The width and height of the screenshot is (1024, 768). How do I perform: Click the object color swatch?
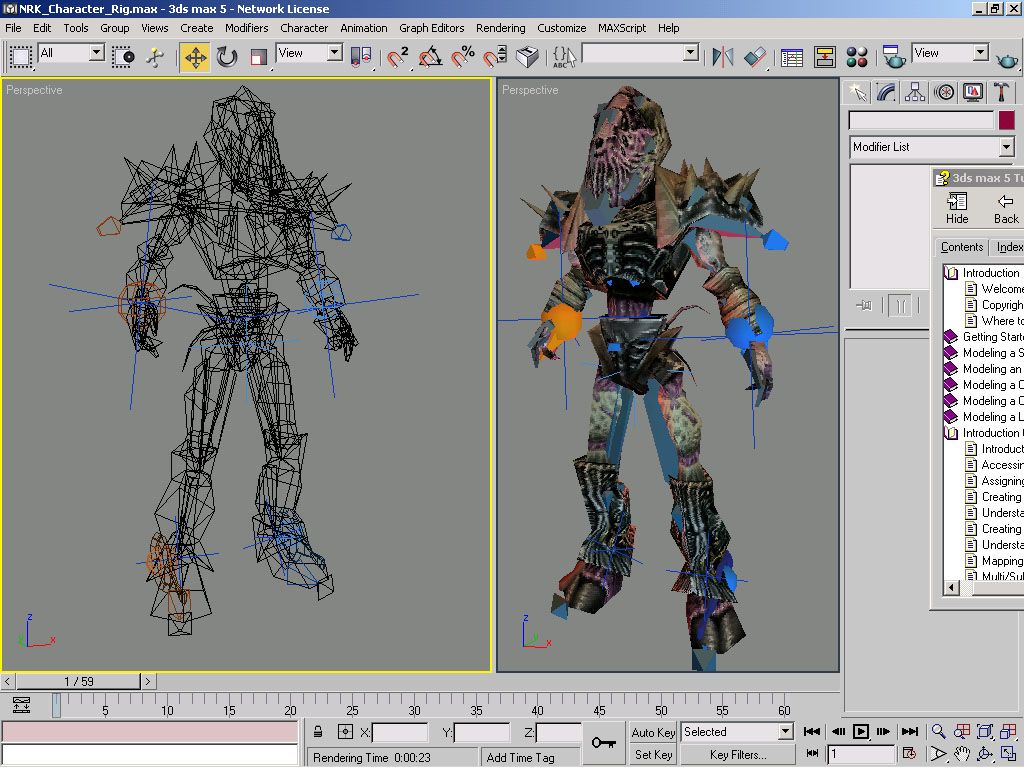[x=1006, y=120]
